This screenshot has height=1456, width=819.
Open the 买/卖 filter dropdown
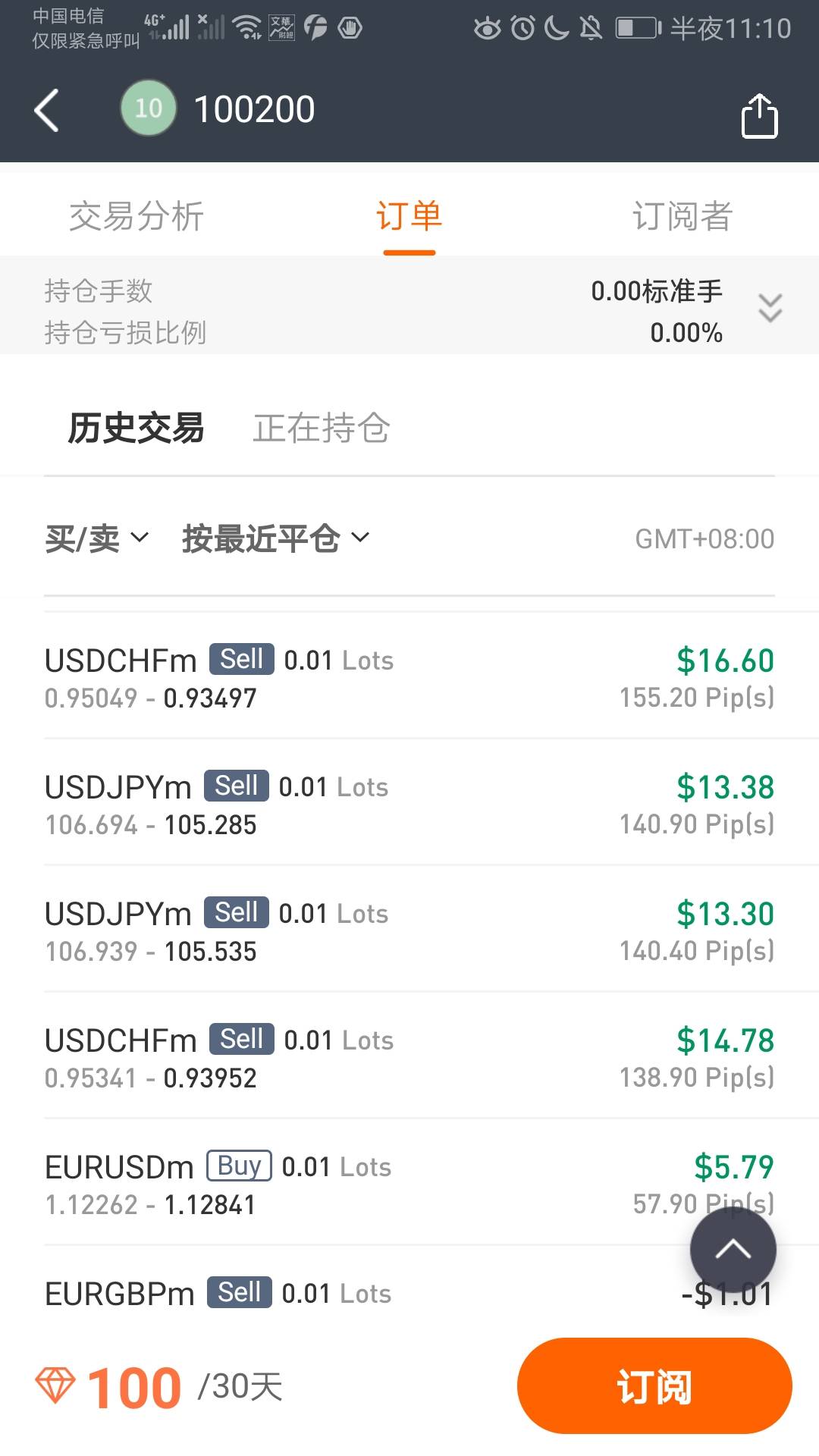(96, 538)
